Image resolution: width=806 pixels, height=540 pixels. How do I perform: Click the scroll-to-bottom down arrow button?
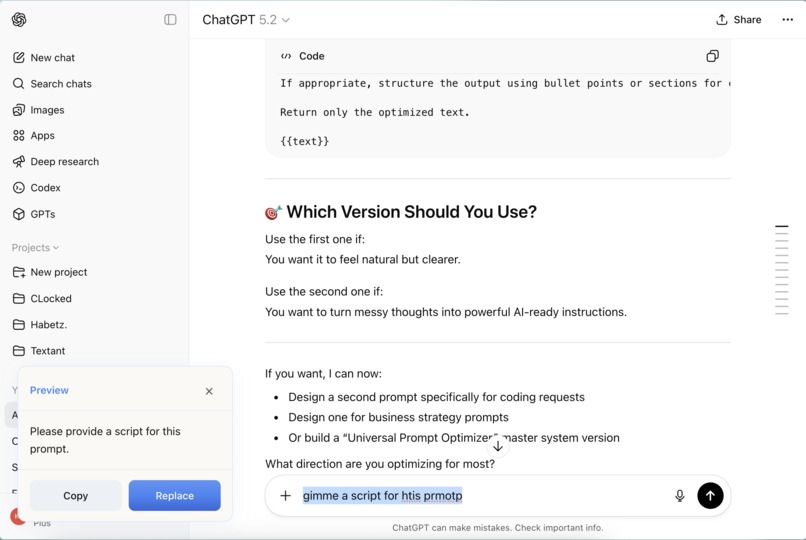[x=498, y=446]
